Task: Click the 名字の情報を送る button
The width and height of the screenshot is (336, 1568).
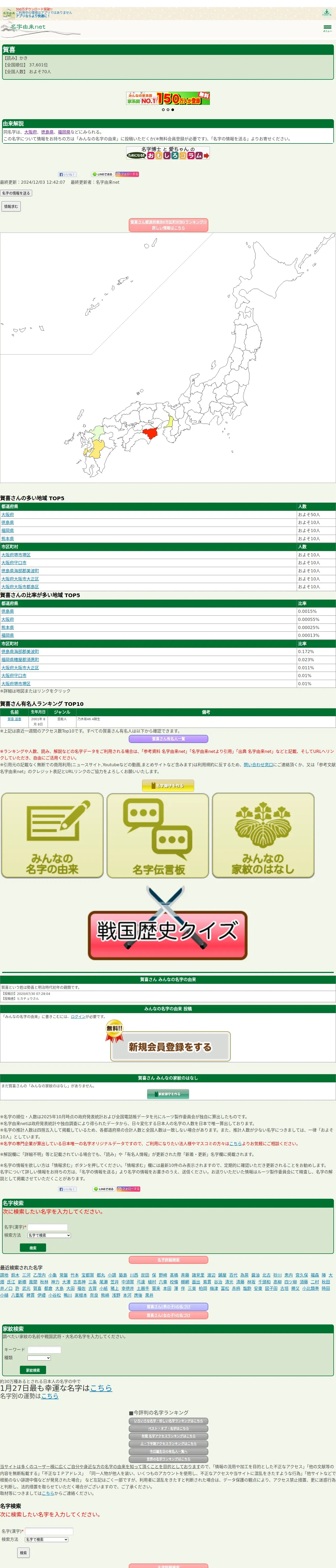Action: tap(16, 193)
